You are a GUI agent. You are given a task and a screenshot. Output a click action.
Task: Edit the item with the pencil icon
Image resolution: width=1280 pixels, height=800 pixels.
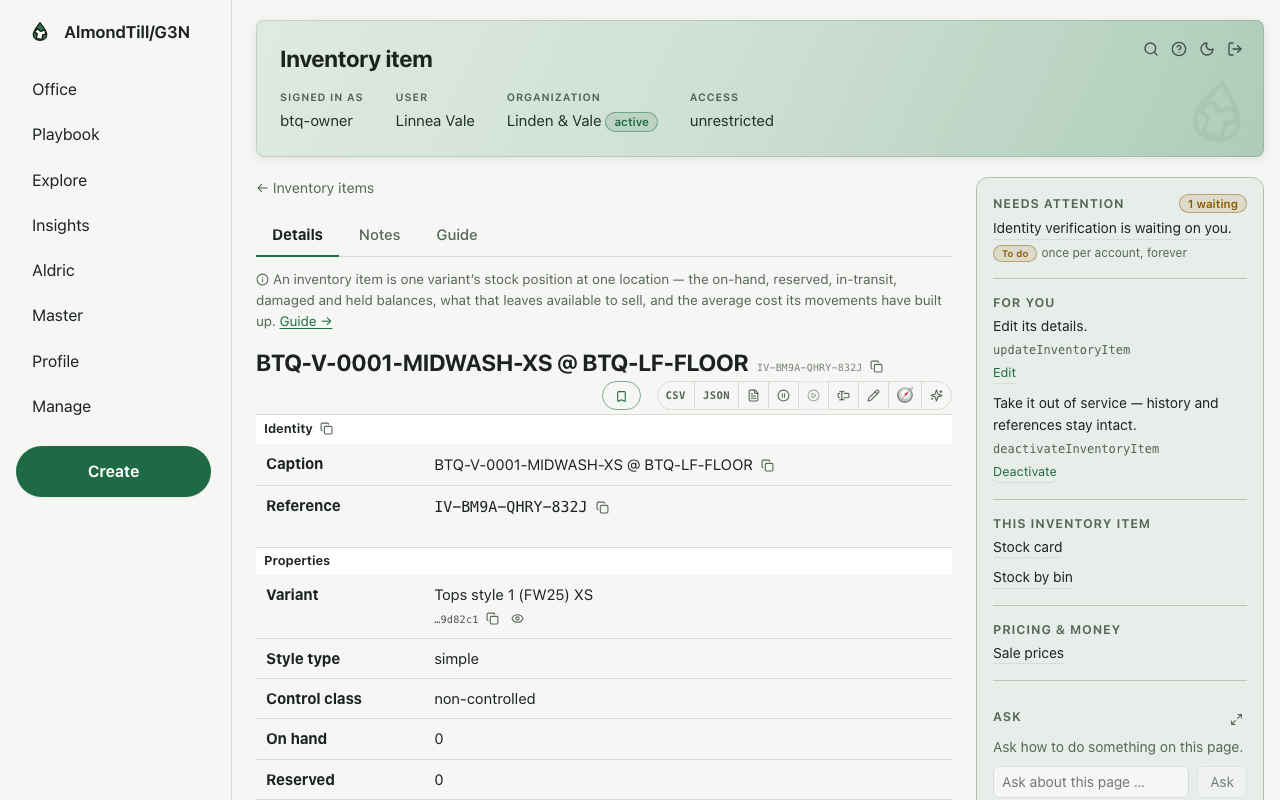click(873, 396)
